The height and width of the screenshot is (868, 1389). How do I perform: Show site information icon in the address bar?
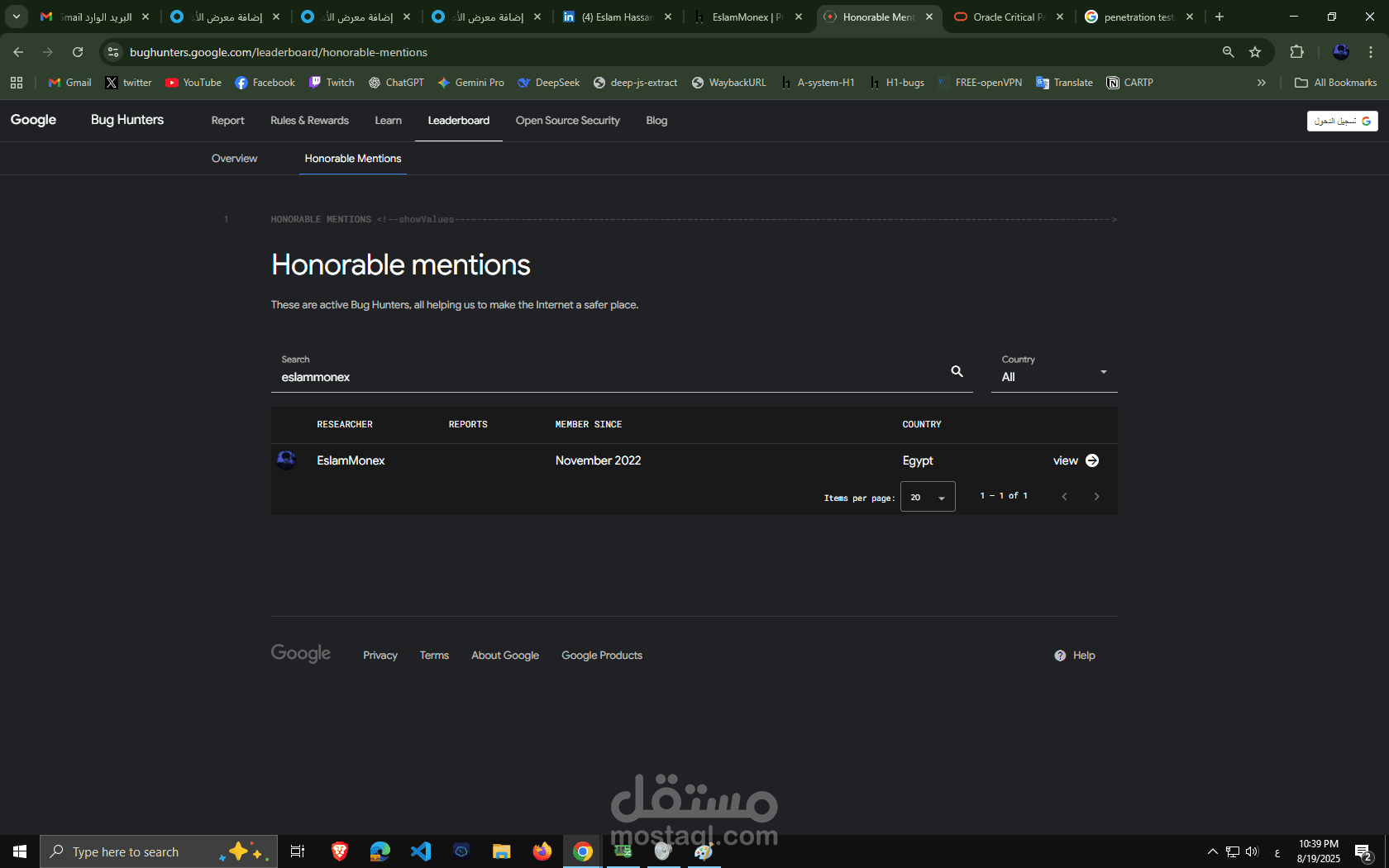click(113, 52)
